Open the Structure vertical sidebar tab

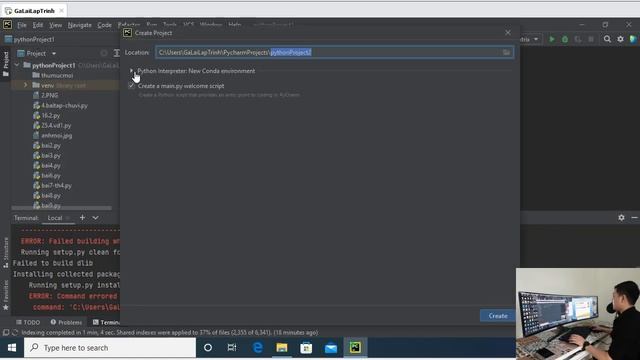click(x=6, y=252)
